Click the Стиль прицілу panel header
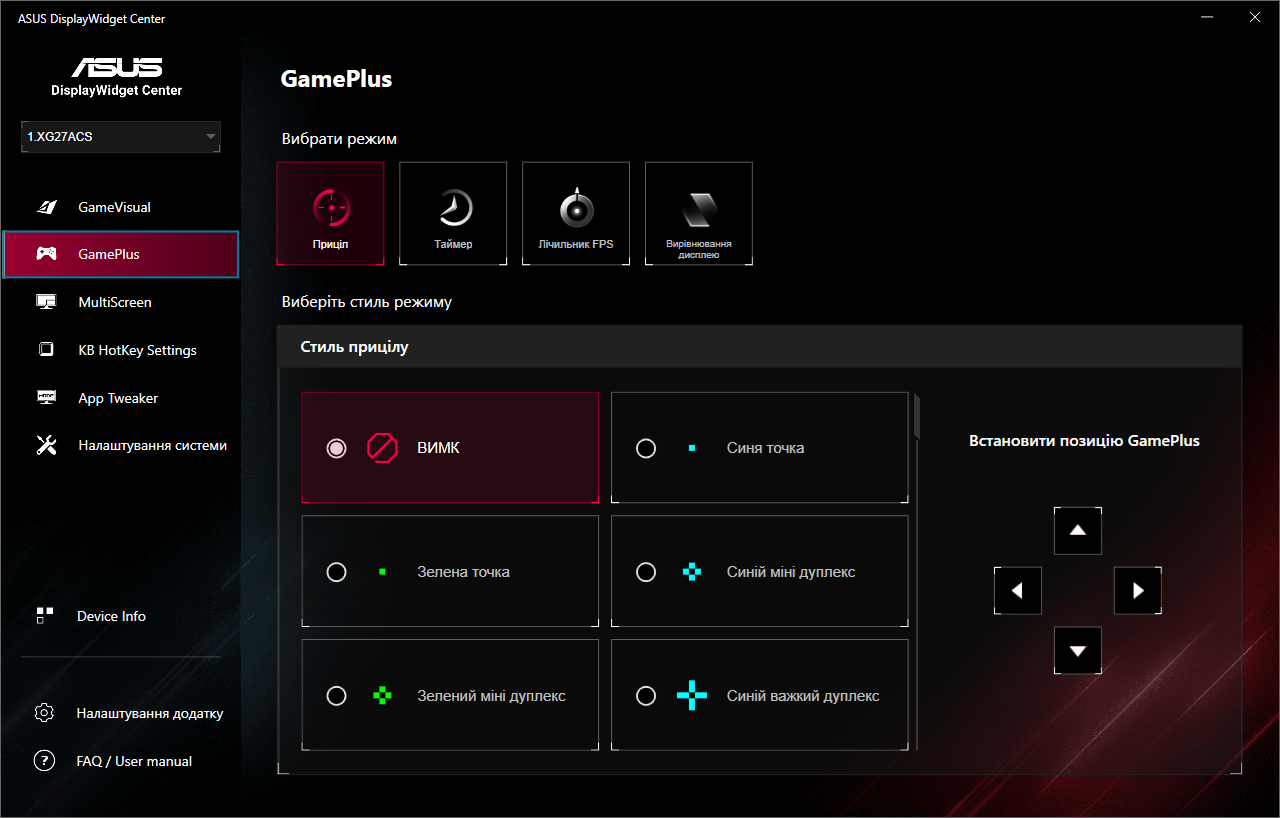This screenshot has width=1280, height=818. point(759,347)
